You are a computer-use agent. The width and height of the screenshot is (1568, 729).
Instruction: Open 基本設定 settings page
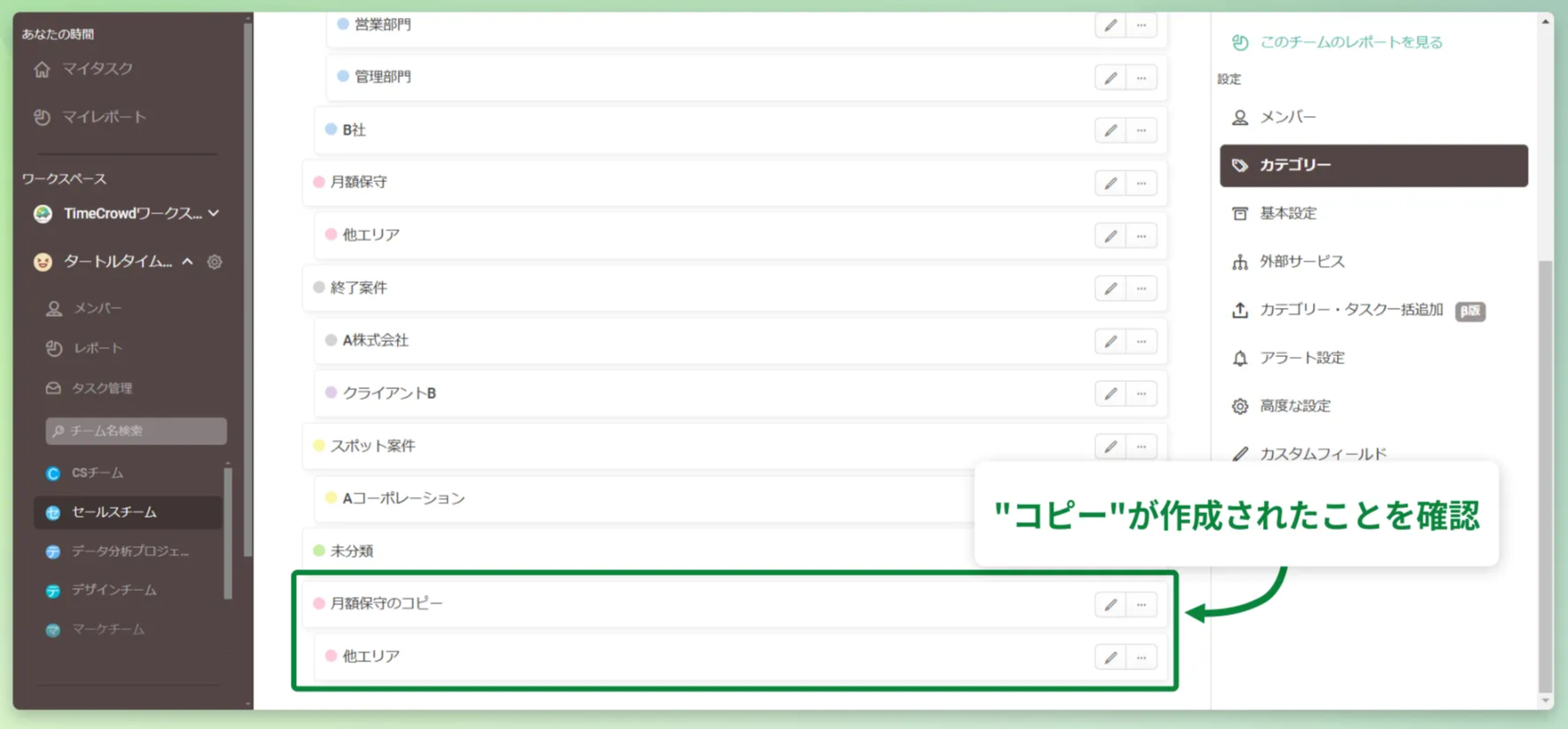pyautogui.click(x=1288, y=213)
